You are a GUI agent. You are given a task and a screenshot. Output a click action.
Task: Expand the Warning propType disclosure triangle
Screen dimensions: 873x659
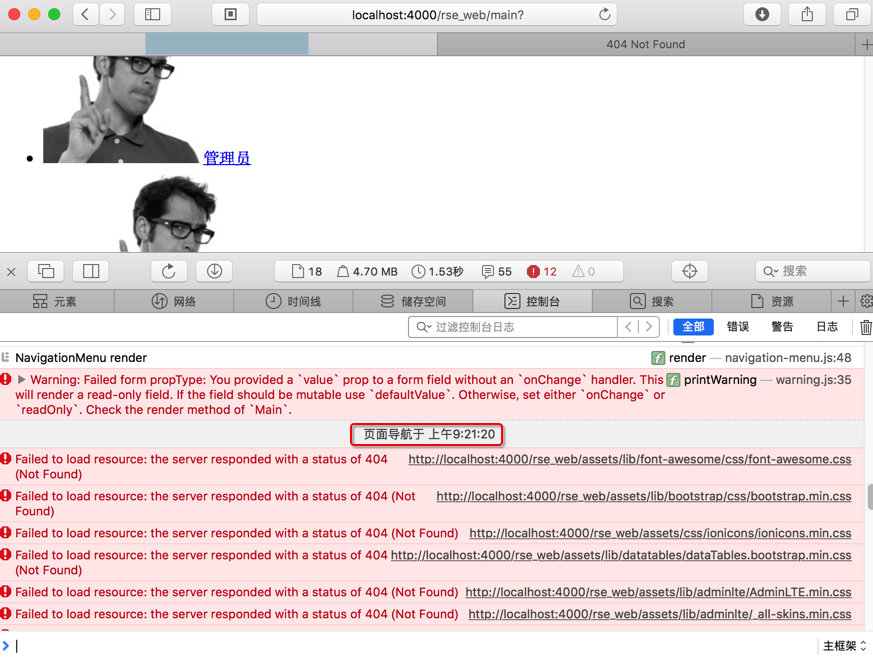(22, 380)
